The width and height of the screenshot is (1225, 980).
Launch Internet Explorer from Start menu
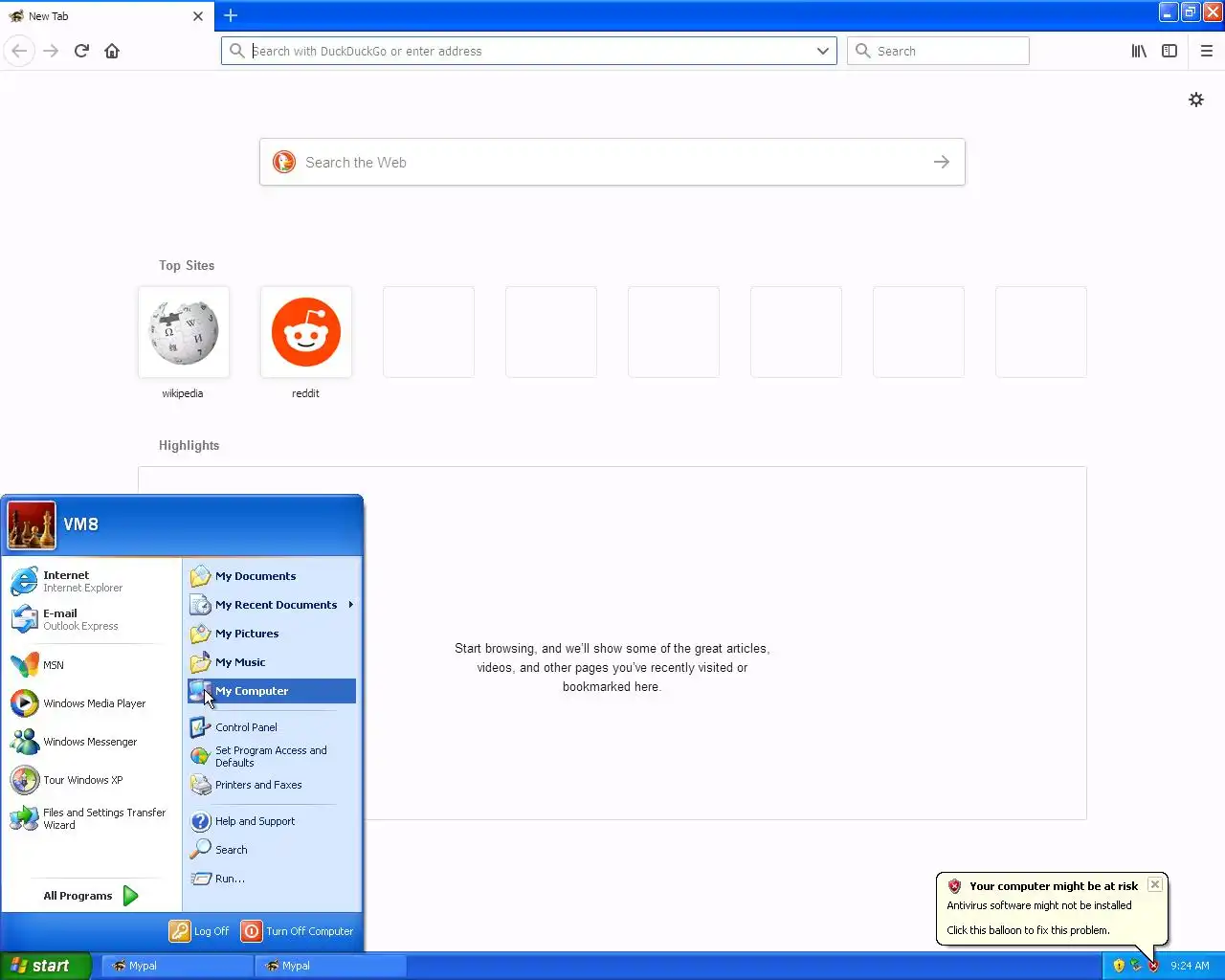click(92, 581)
